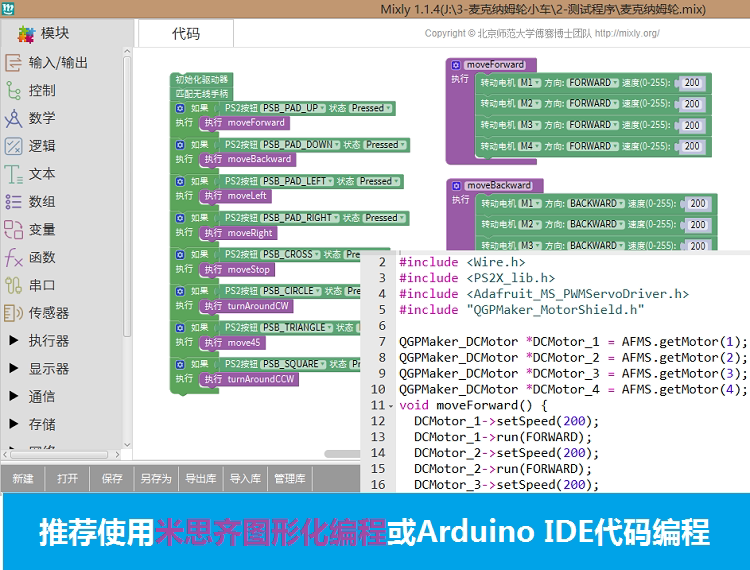
Task: Click gear icon on PSB_PAD_RIGHT if block
Action: [x=180, y=218]
